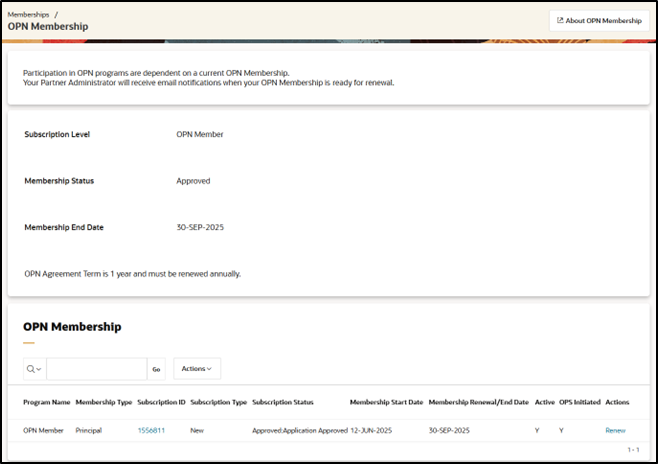Click the OPS Initiated column header

pyautogui.click(x=580, y=402)
